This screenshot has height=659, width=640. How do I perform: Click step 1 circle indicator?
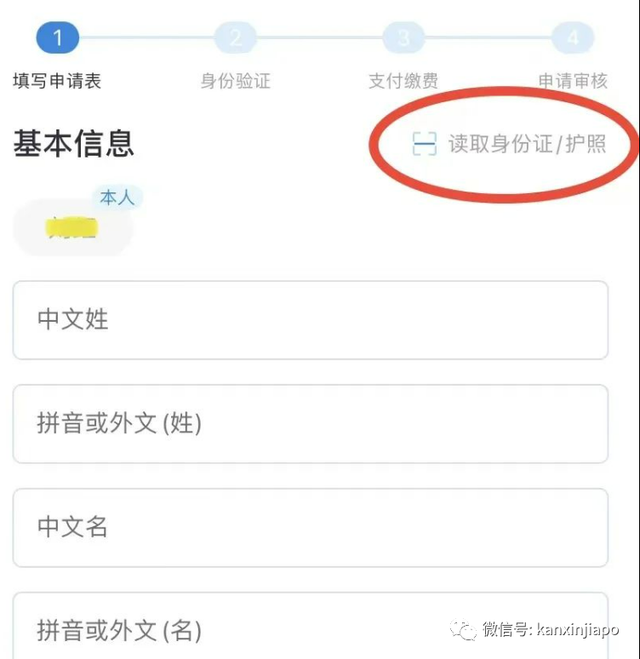click(x=58, y=38)
